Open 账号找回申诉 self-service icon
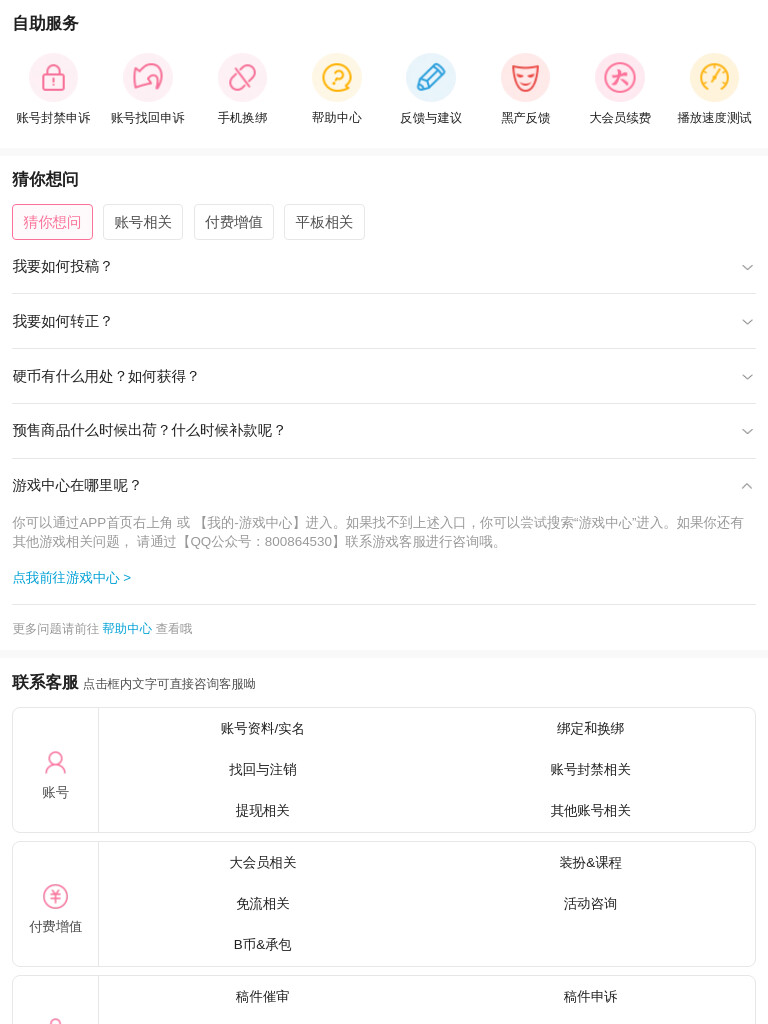This screenshot has width=768, height=1024. (x=148, y=78)
